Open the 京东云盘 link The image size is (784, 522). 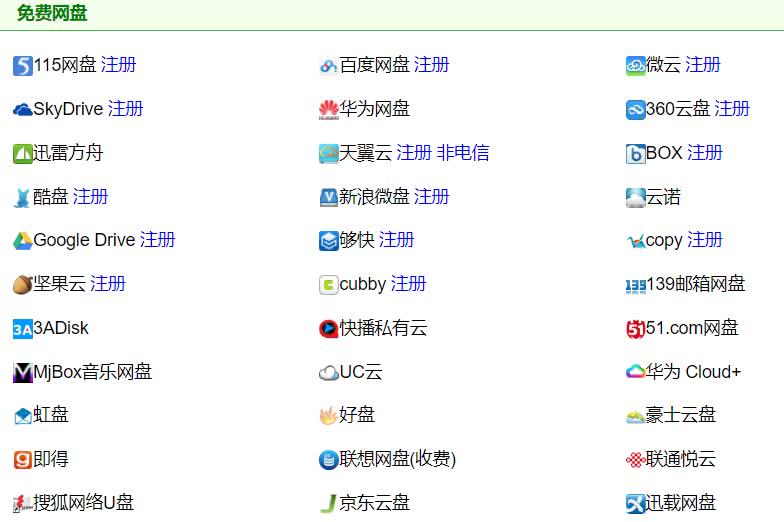point(374,503)
